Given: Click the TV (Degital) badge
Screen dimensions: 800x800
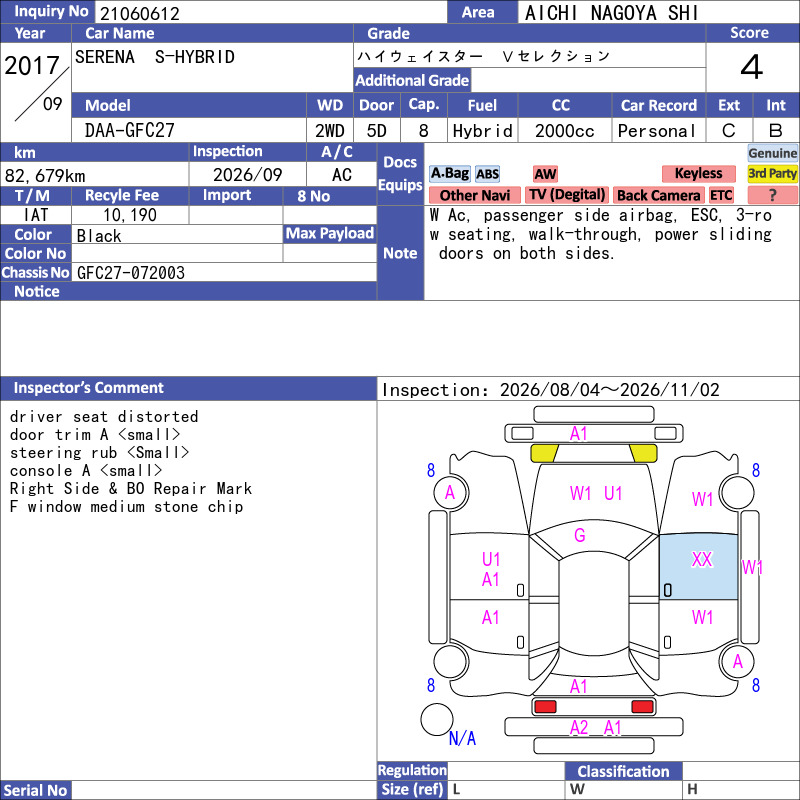Looking at the screenshot, I should tap(567, 195).
